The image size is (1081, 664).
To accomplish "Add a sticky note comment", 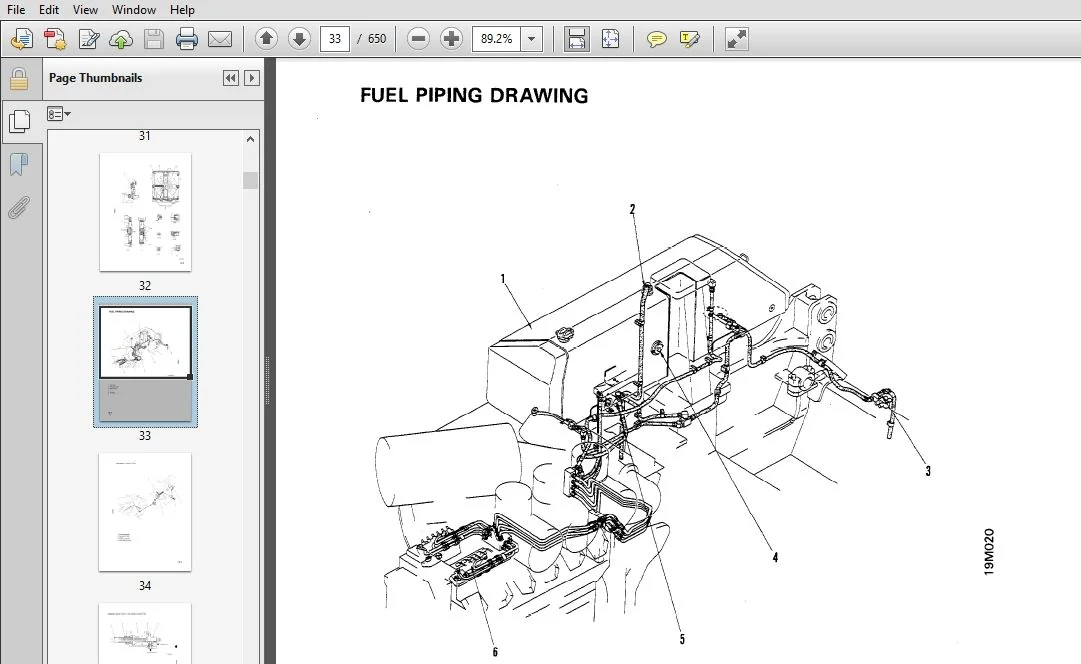I will (656, 39).
